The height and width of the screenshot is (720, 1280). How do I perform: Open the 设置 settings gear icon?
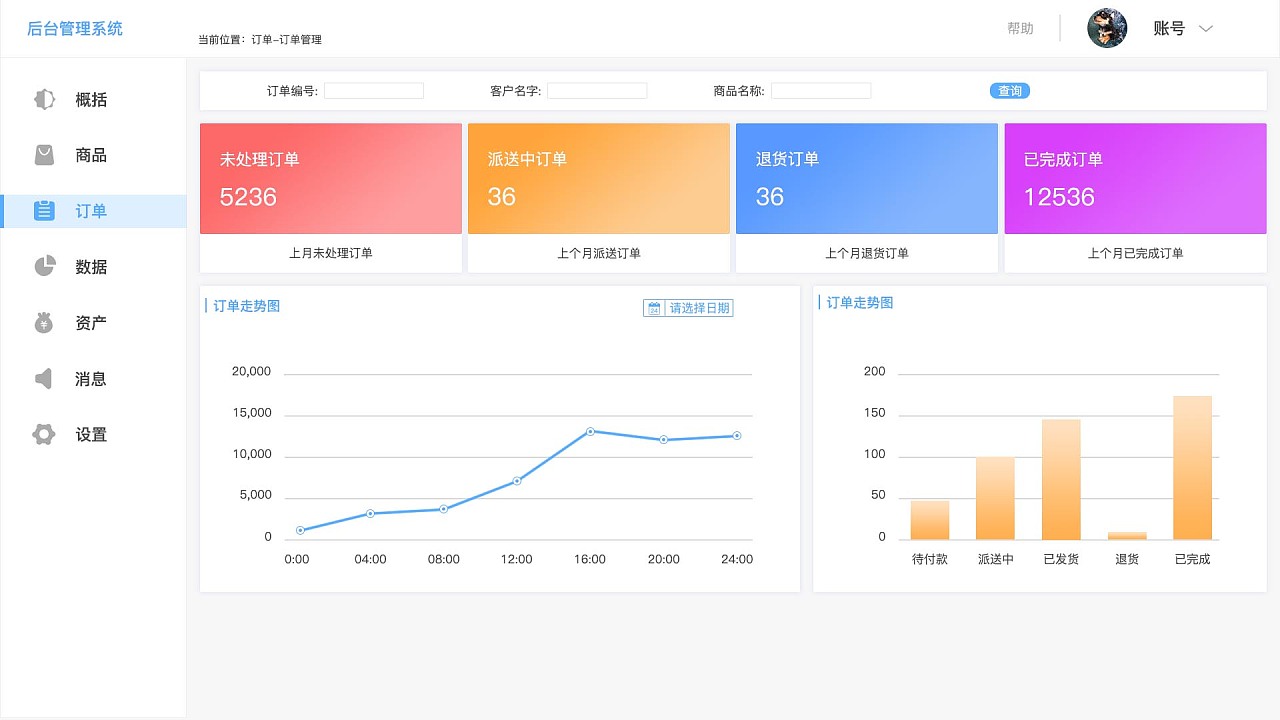pyautogui.click(x=43, y=434)
